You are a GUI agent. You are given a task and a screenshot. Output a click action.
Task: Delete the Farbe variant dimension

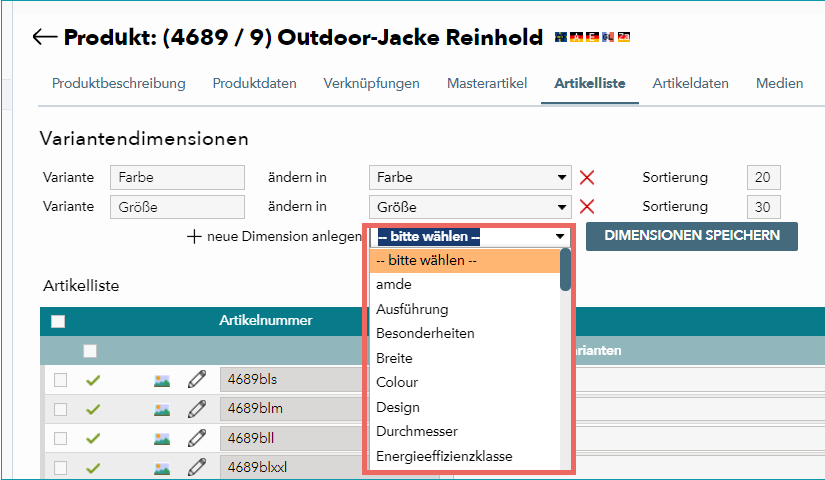click(587, 177)
